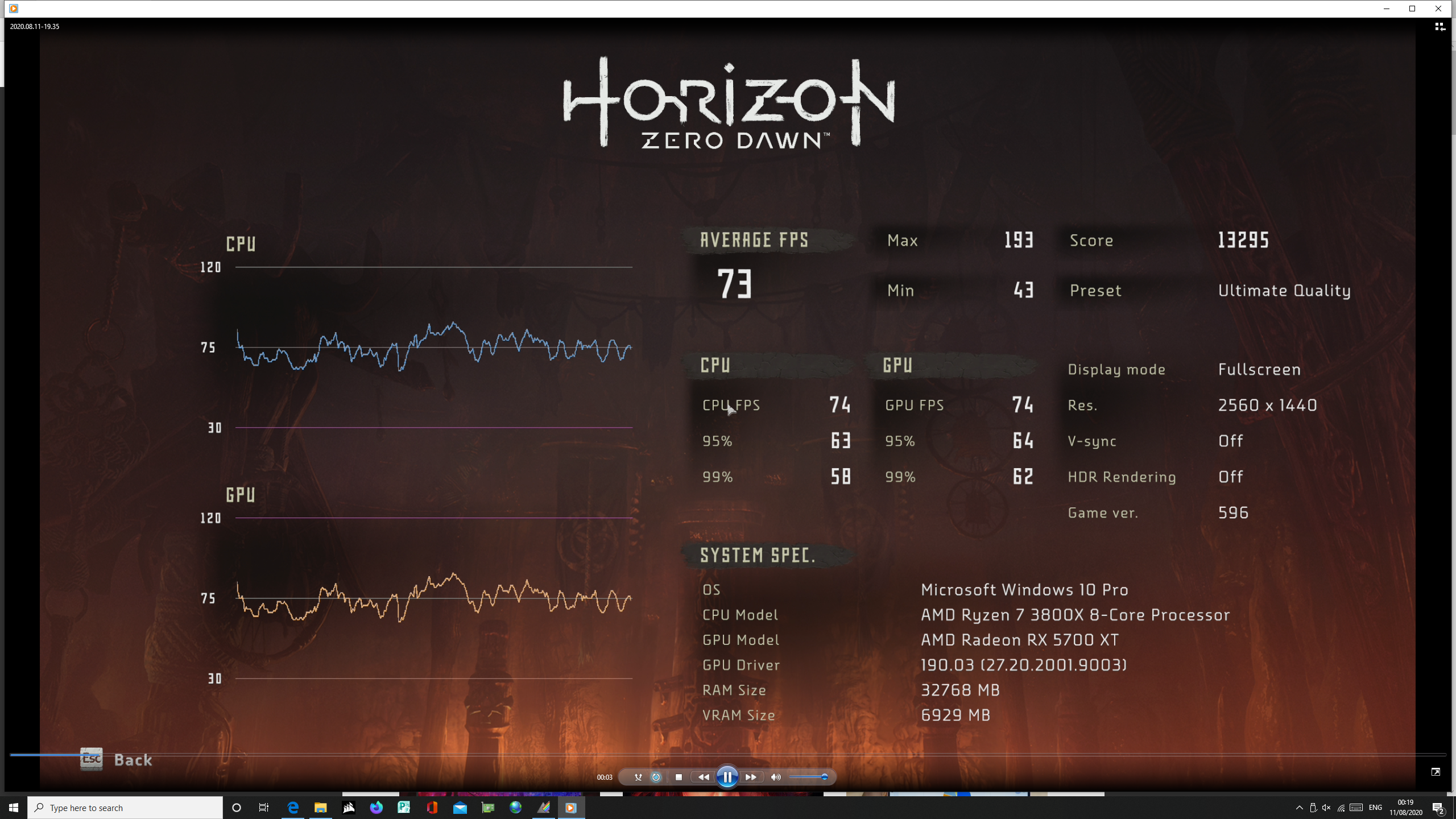The width and height of the screenshot is (1456, 819).
Task: Open the Mail app from the taskbar
Action: tap(460, 807)
